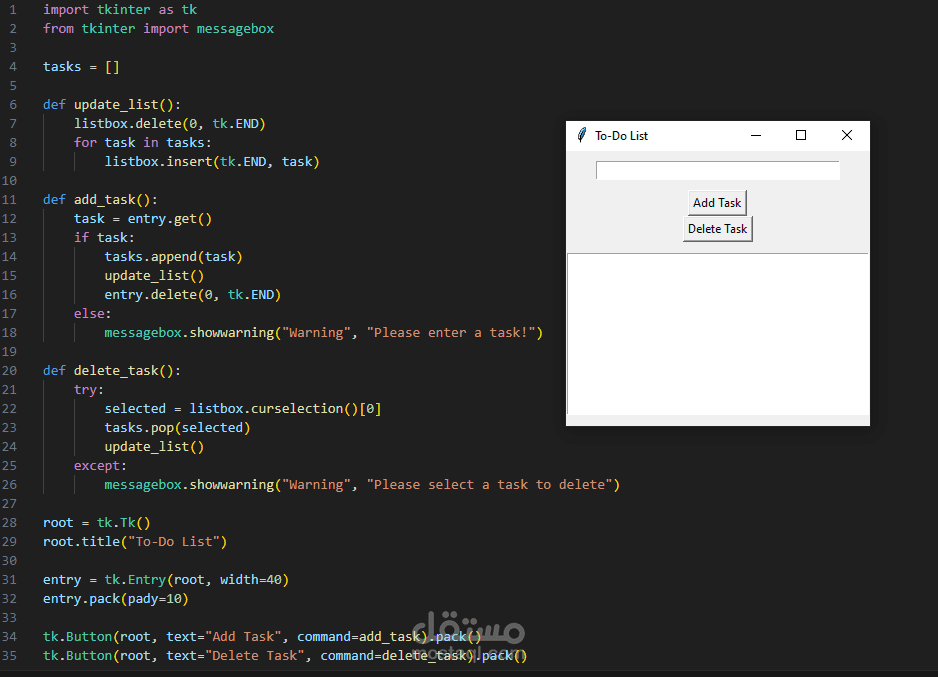Click line number 35 in the gutter
The height and width of the screenshot is (677, 938).
[9, 655]
